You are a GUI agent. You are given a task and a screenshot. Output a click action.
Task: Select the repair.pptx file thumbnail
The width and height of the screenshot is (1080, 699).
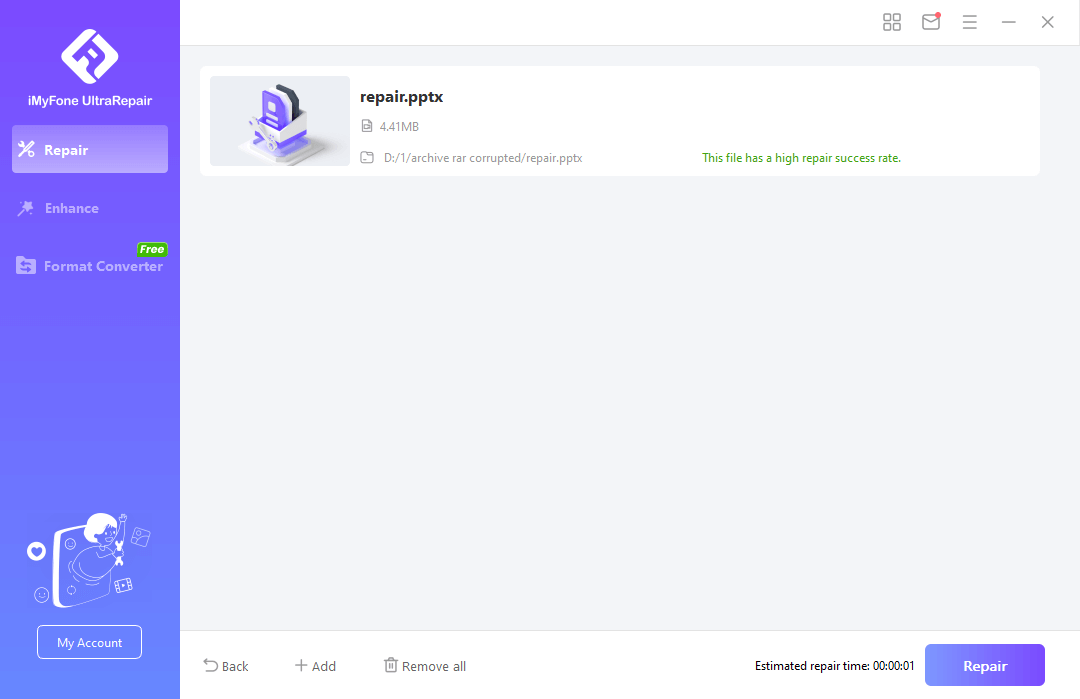(x=280, y=121)
